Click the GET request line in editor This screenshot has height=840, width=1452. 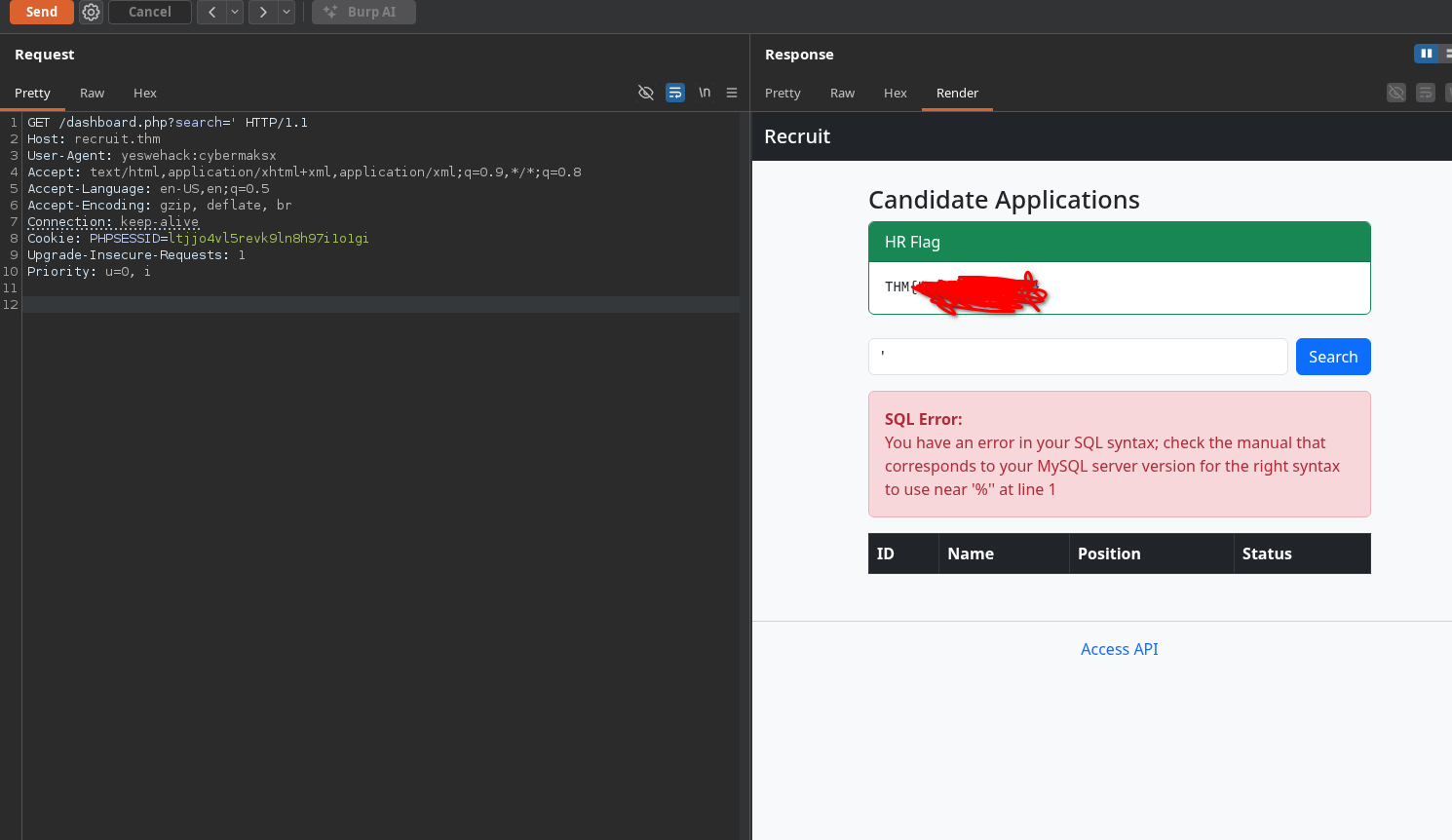click(x=168, y=123)
